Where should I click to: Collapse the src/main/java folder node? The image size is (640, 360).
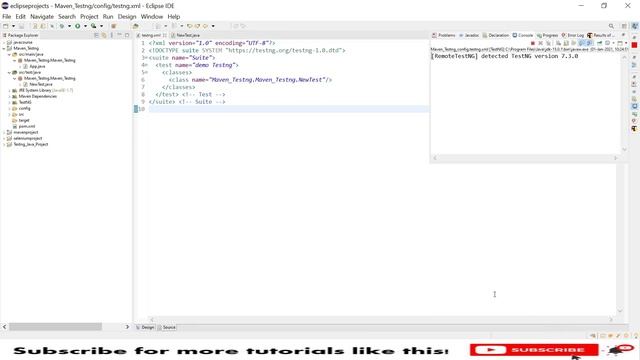[x=9, y=54]
